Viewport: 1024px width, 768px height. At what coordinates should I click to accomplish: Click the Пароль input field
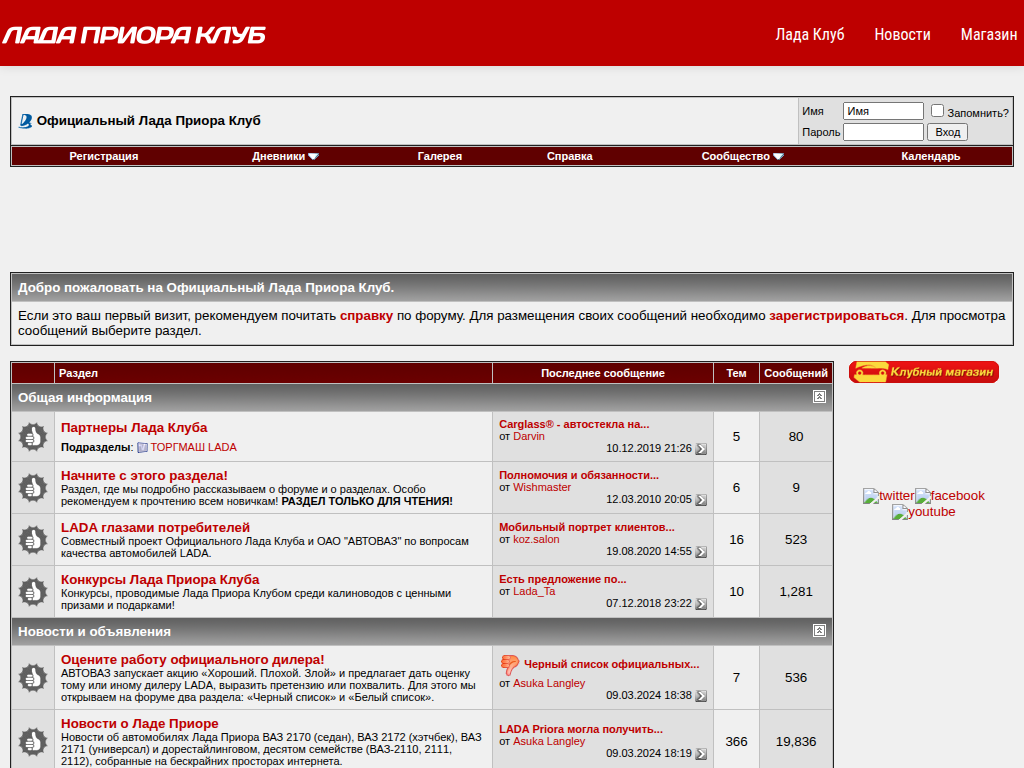(x=883, y=132)
